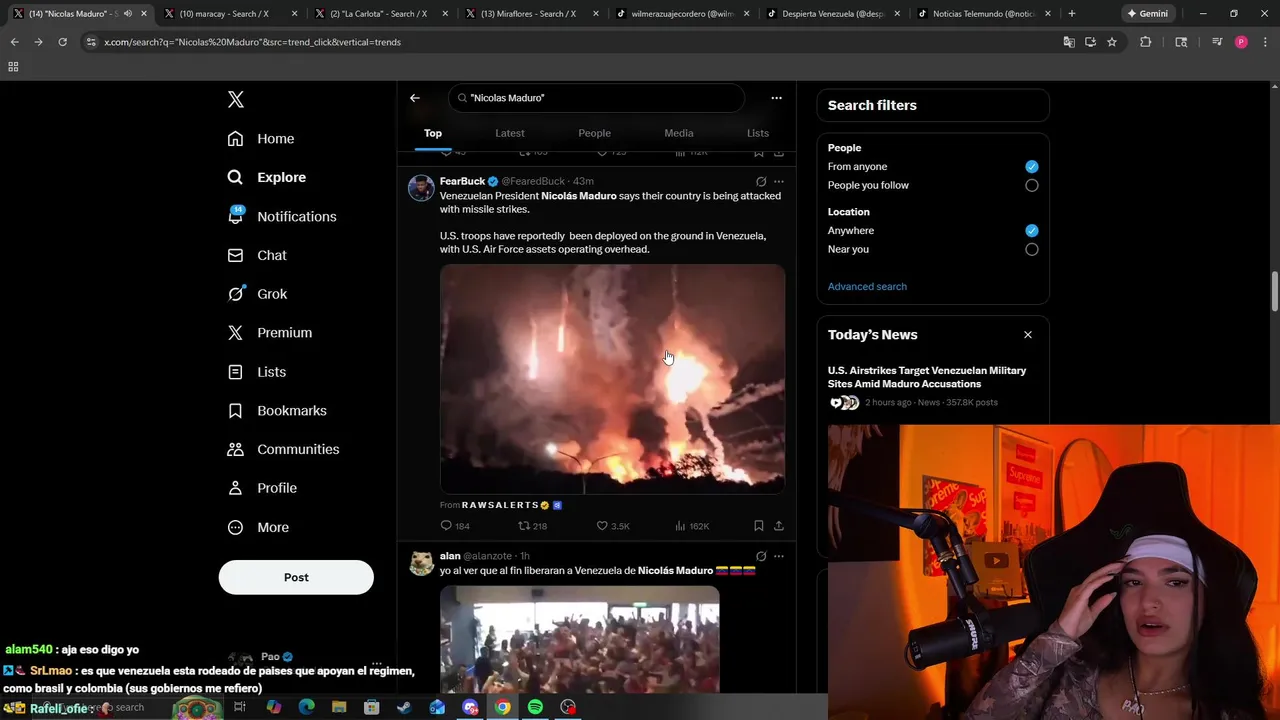1280x720 pixels.
Task: Switch to the Media tab
Action: click(679, 133)
